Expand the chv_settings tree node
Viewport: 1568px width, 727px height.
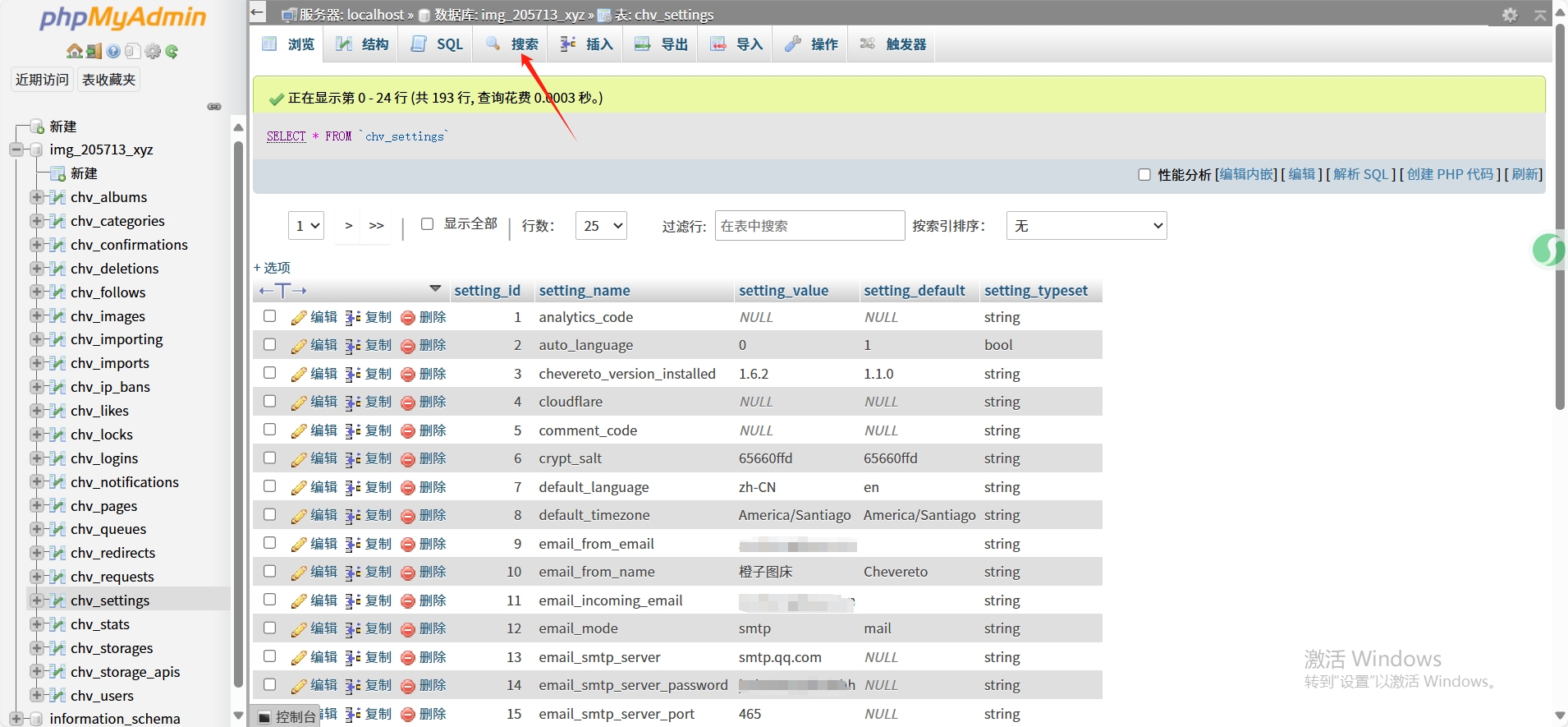[x=36, y=600]
